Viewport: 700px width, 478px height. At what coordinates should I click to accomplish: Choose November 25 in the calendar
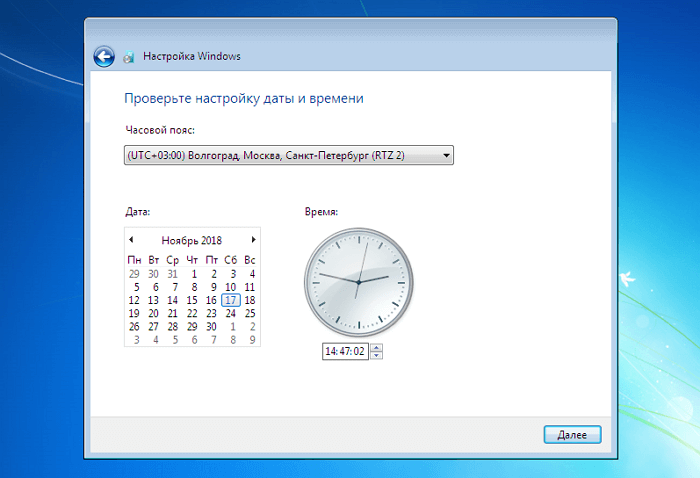[251, 313]
